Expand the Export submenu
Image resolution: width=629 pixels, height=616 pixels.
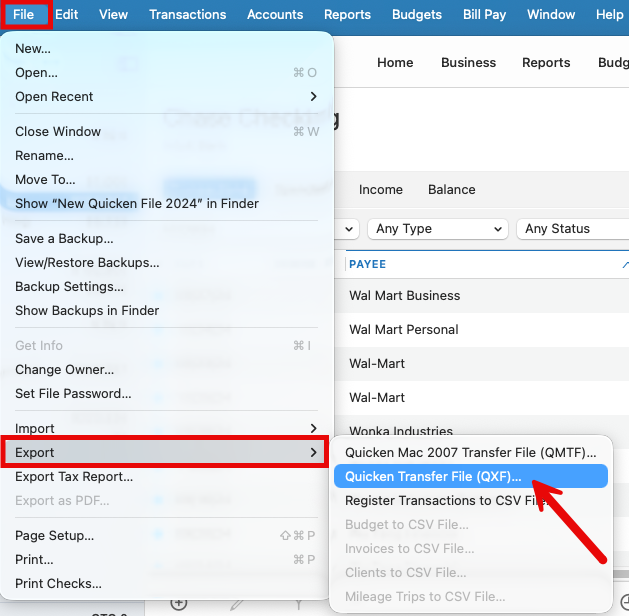[x=166, y=453]
